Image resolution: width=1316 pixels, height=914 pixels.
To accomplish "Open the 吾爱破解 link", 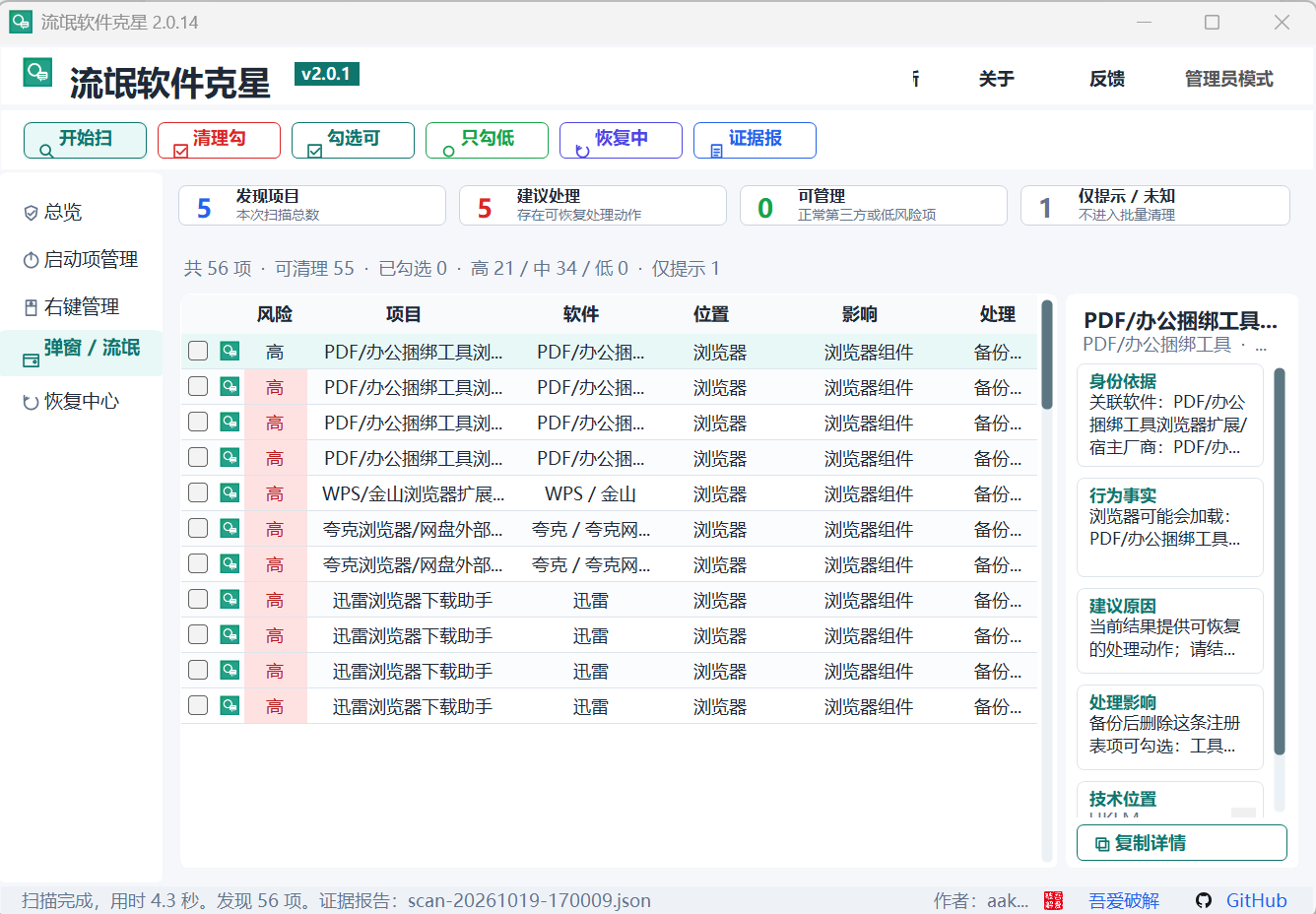I will pyautogui.click(x=1124, y=900).
